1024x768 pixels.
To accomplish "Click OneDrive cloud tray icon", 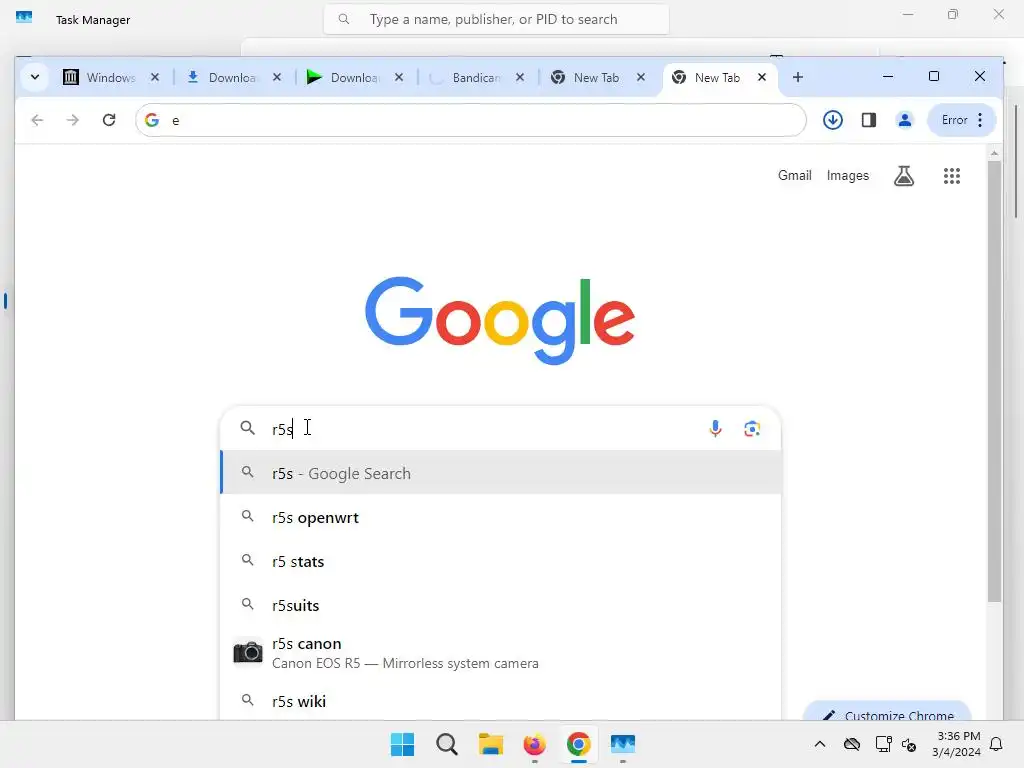I will click(x=852, y=744).
